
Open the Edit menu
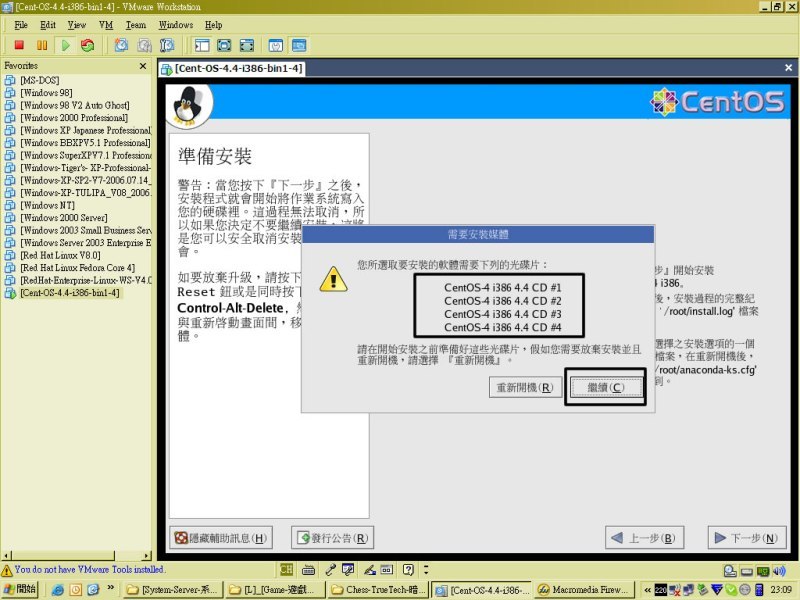[x=47, y=25]
